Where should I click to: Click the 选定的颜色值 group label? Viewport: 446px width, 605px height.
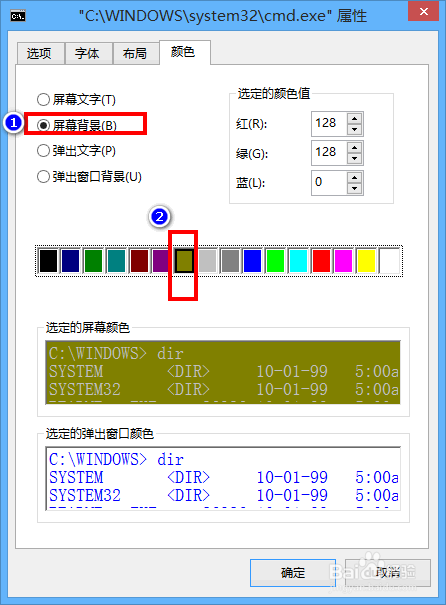(274, 93)
